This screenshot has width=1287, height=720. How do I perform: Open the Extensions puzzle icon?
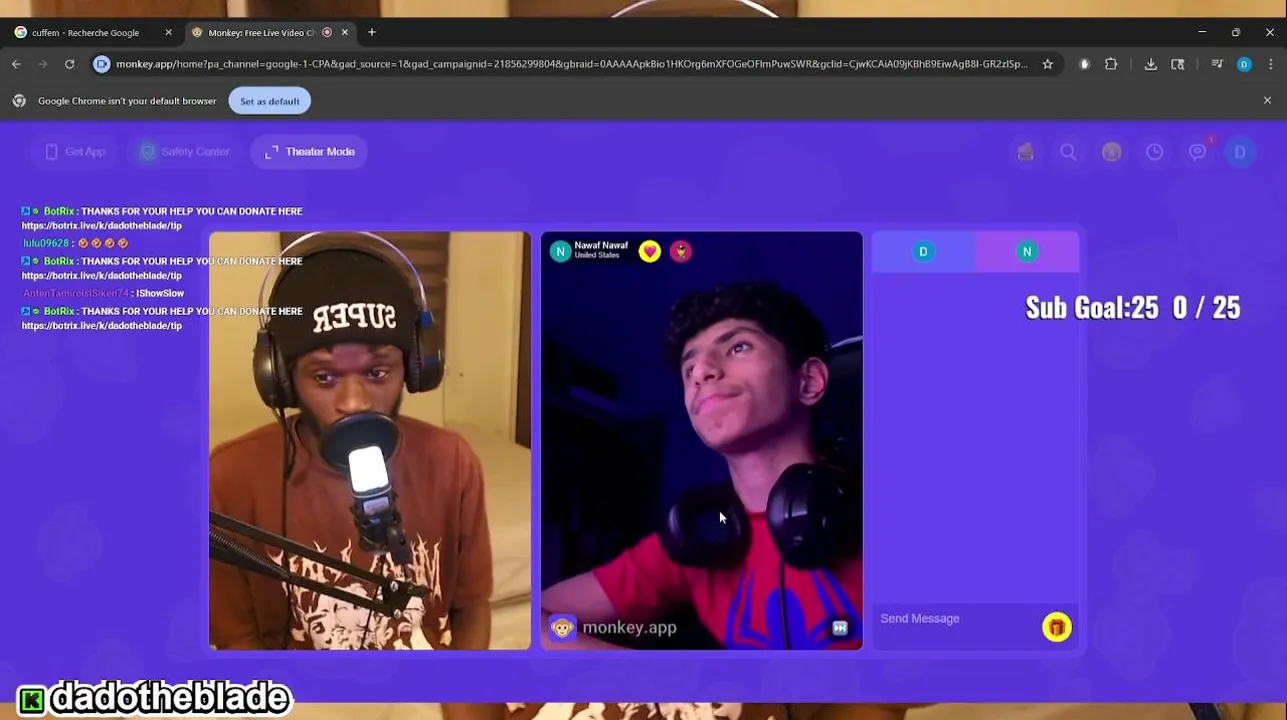coord(1111,64)
